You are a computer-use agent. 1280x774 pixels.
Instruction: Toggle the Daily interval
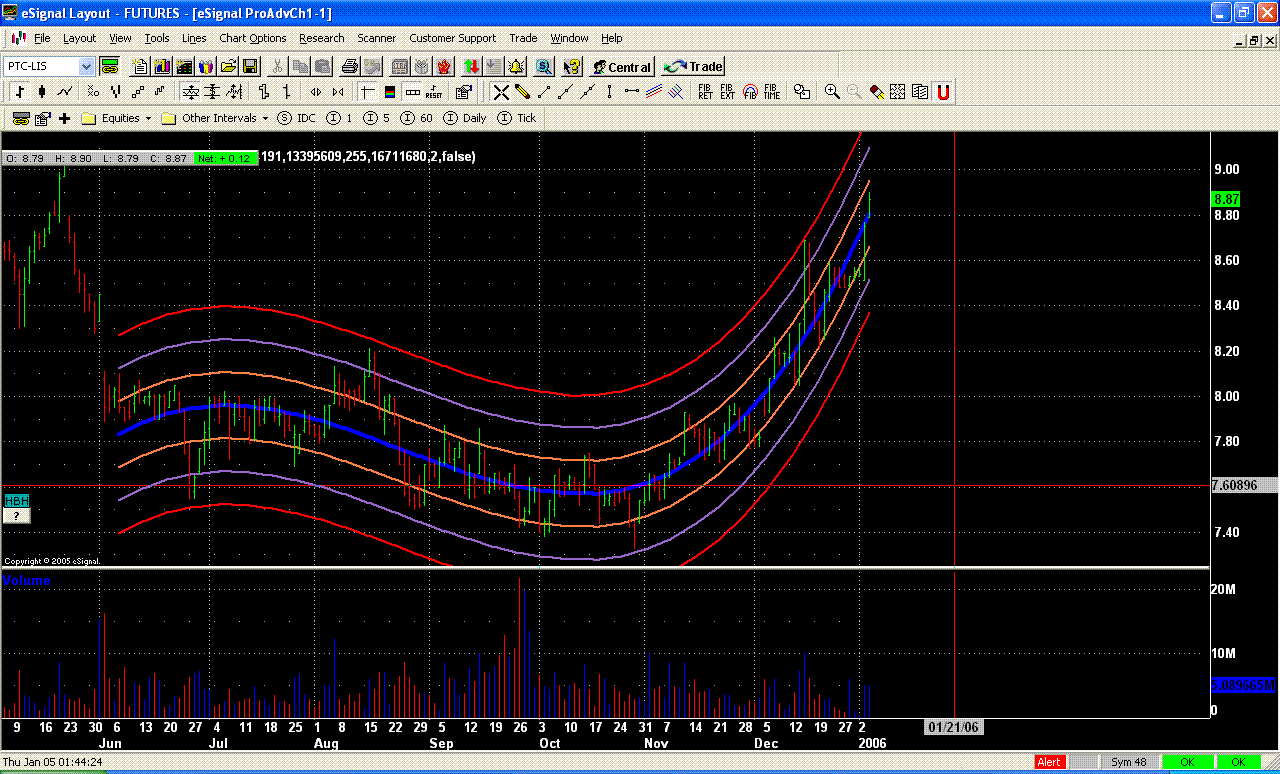(x=467, y=118)
